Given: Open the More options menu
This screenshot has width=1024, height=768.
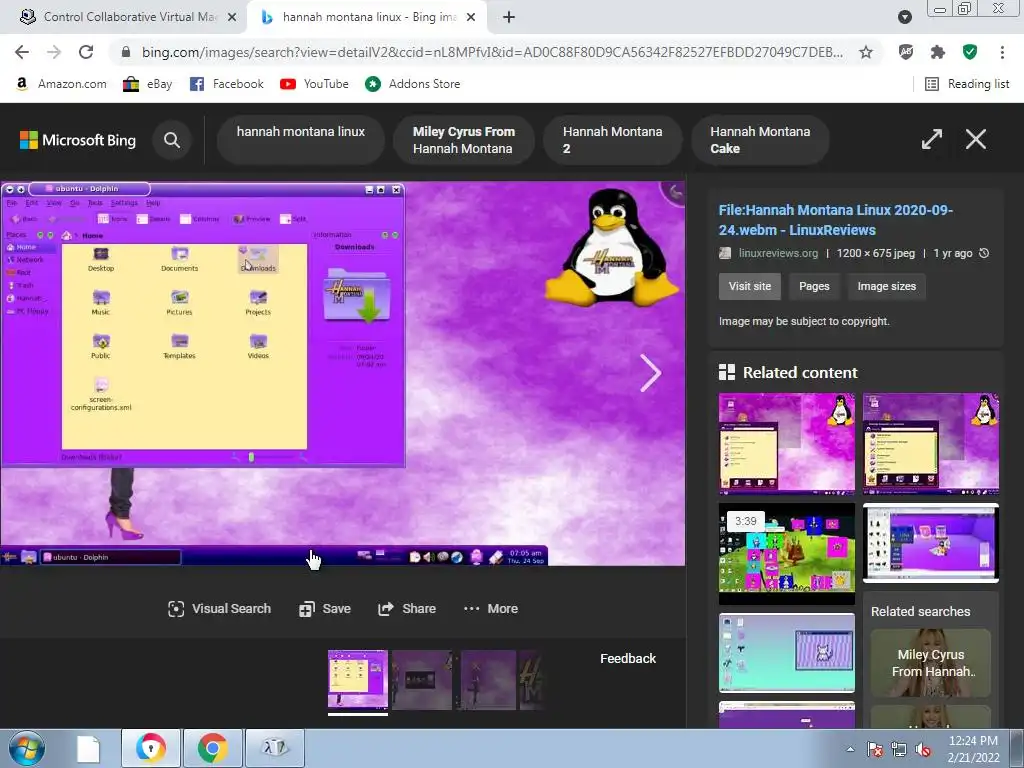Looking at the screenshot, I should [491, 609].
